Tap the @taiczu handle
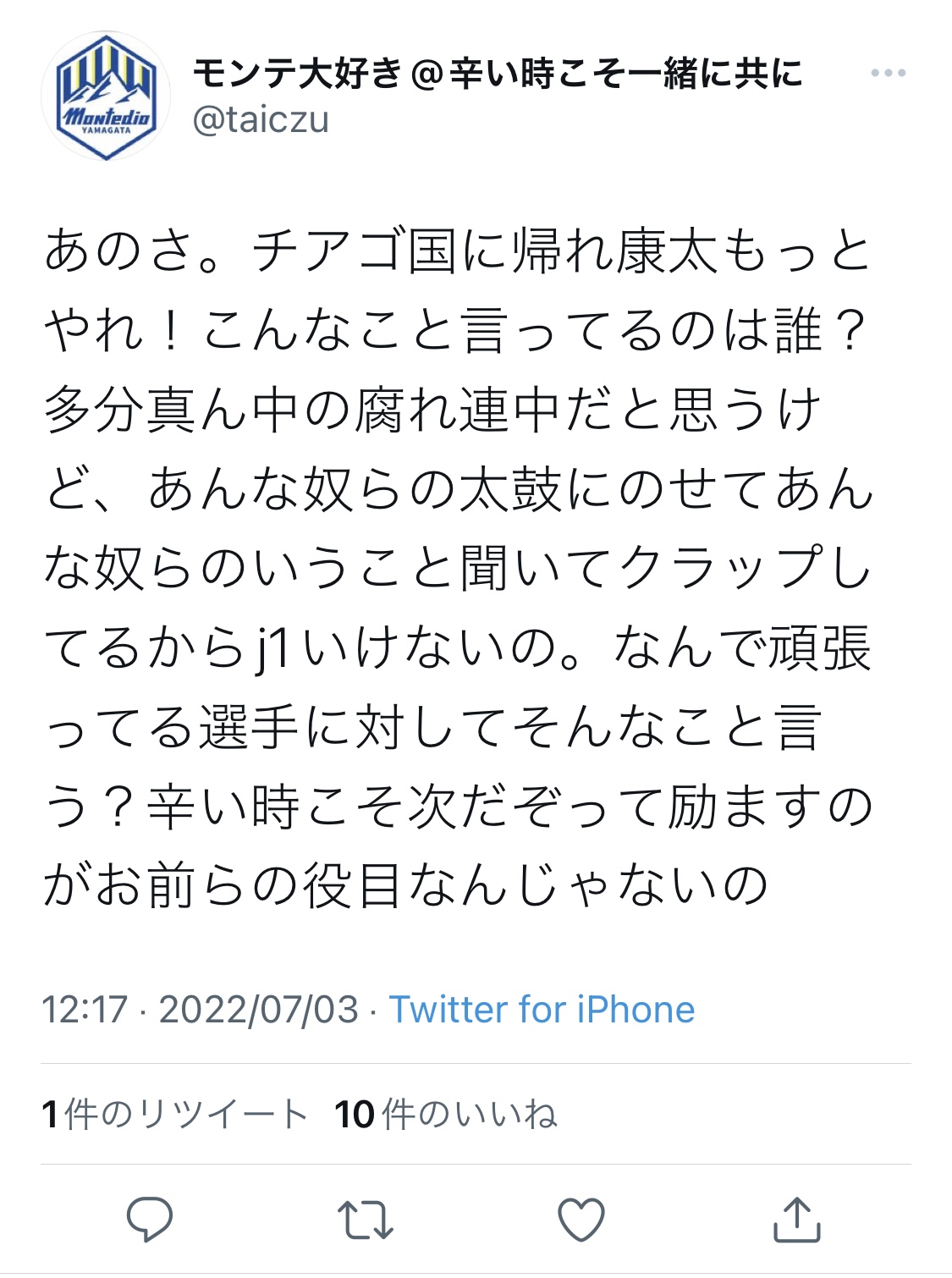Screen dimensions: 952x1278 261,119
